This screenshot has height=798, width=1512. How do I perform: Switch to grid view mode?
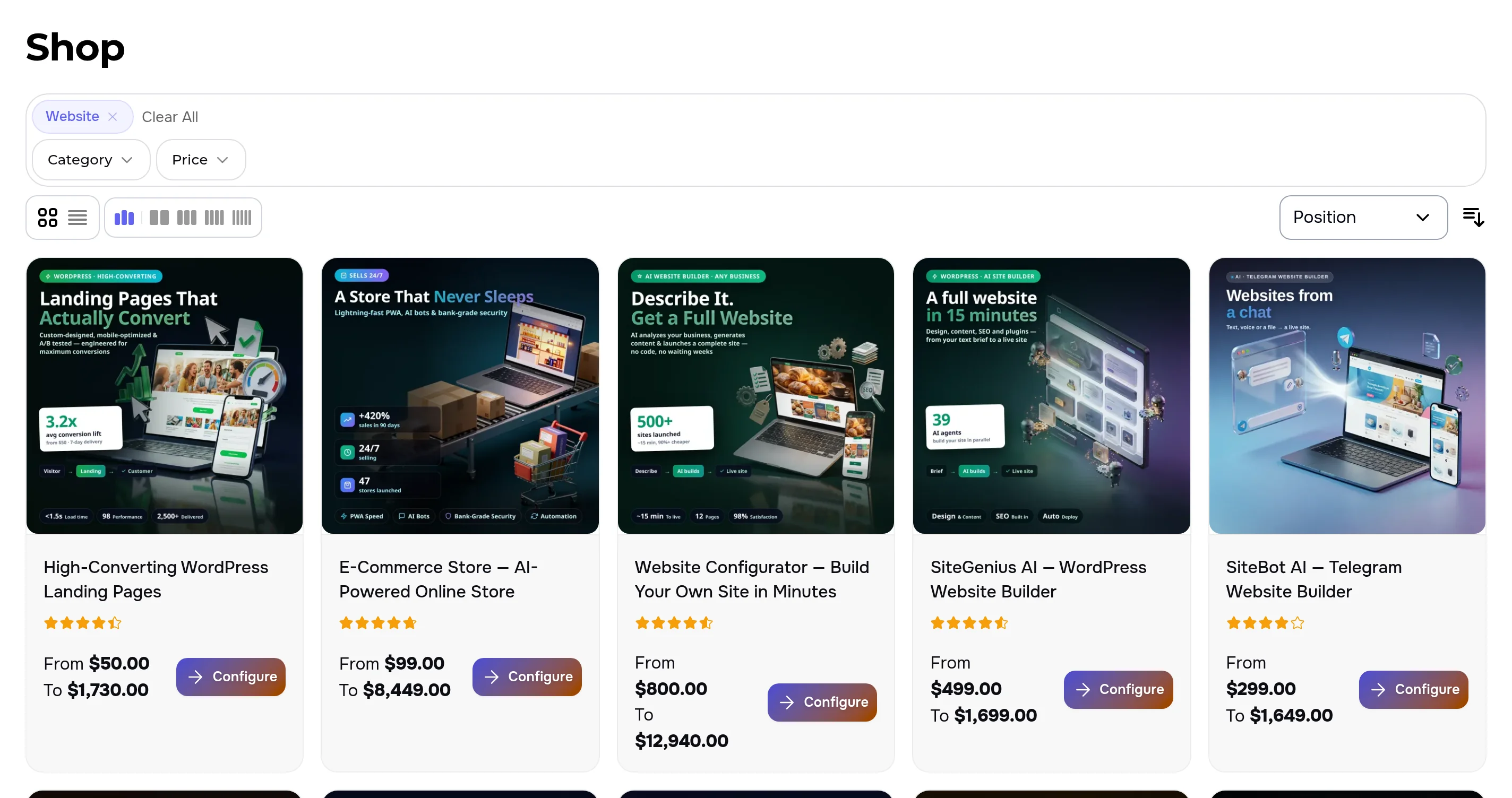[x=48, y=218]
